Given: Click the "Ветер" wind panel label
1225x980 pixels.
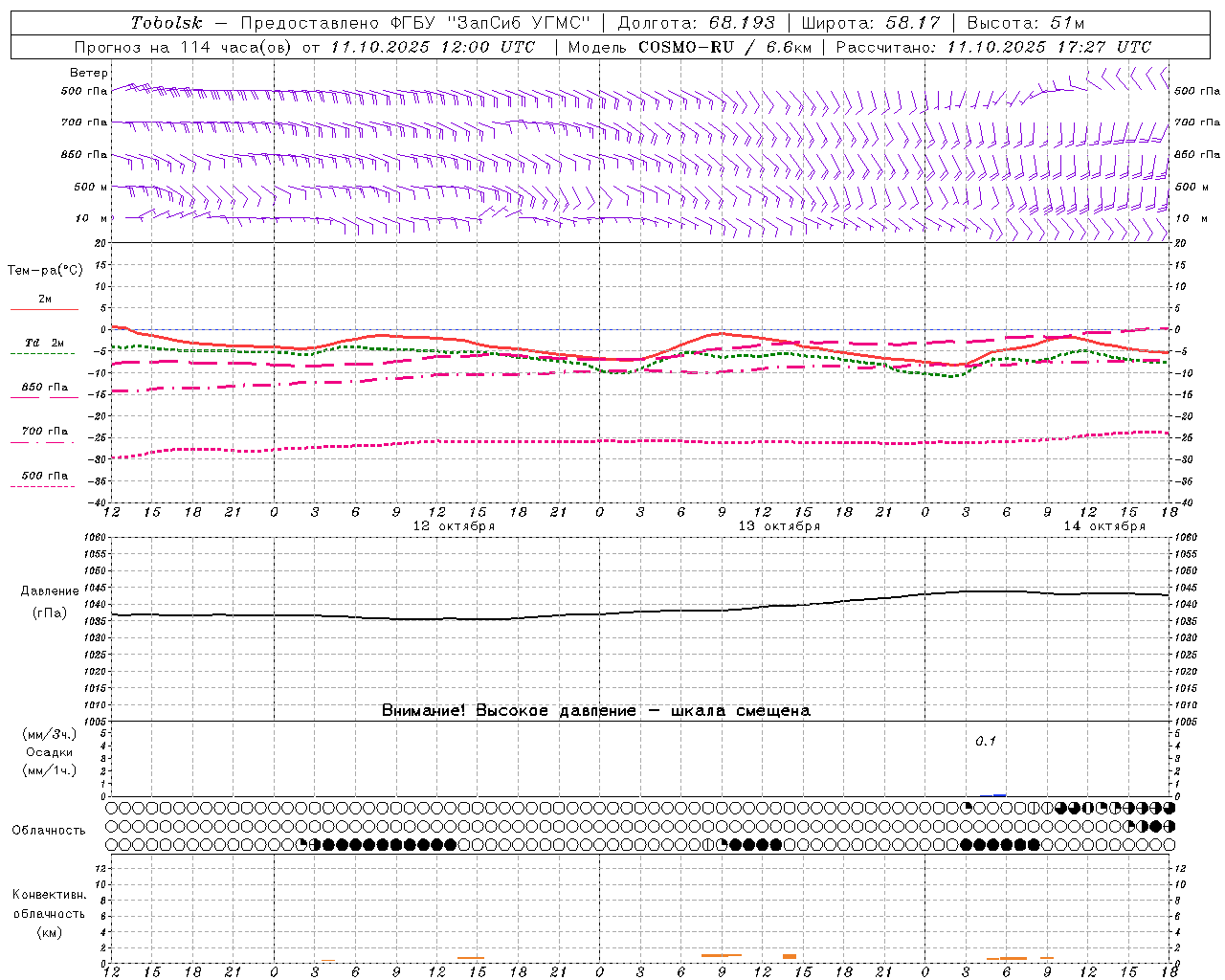Looking at the screenshot, I should tap(89, 73).
